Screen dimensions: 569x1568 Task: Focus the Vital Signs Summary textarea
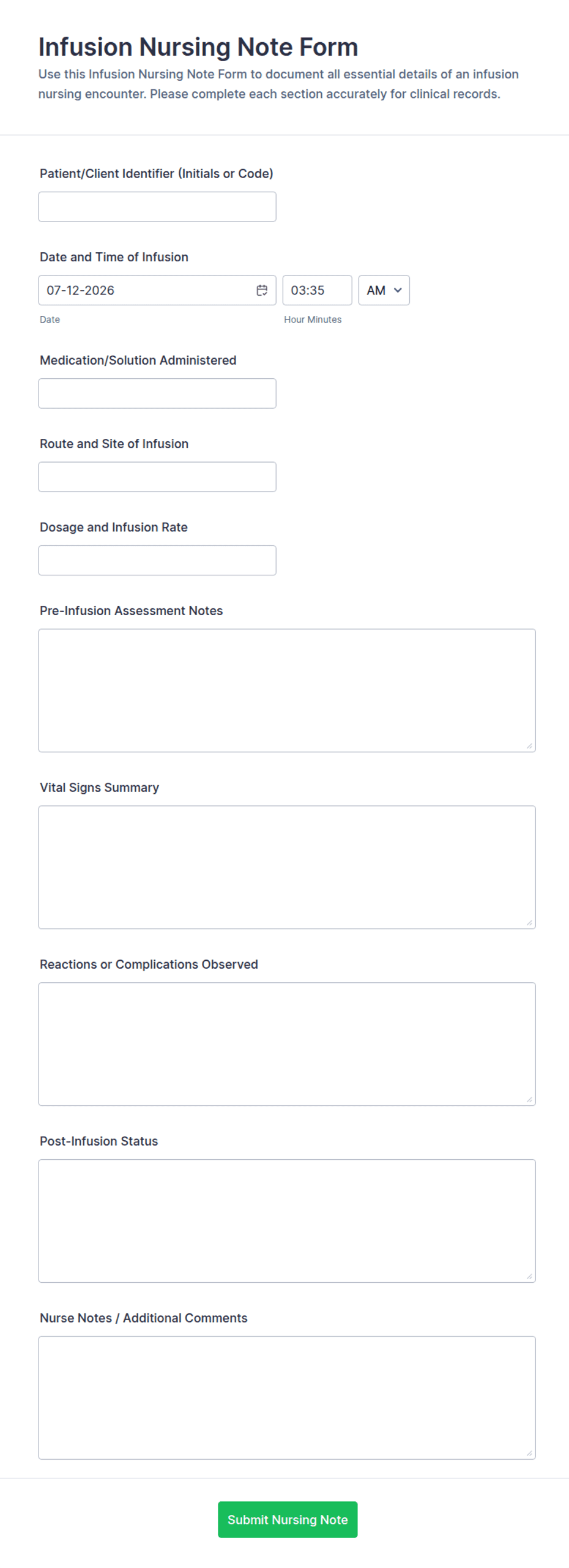click(287, 867)
